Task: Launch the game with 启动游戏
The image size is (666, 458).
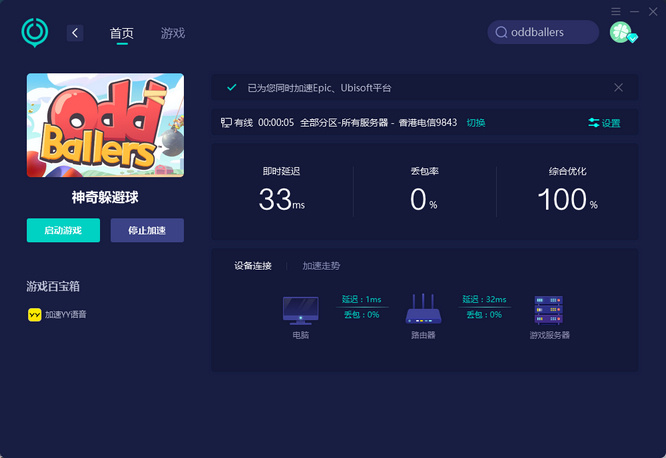Action: (63, 230)
